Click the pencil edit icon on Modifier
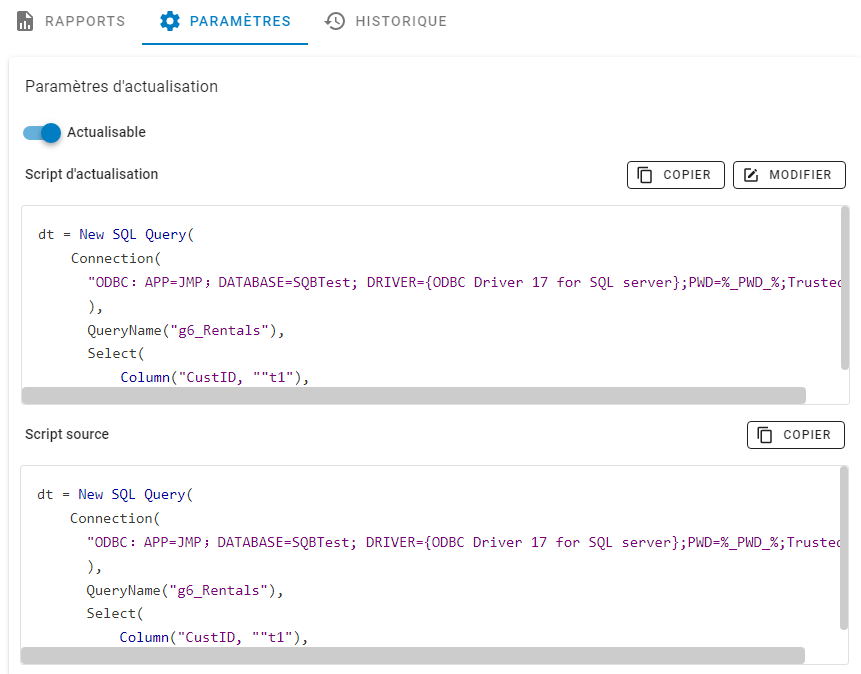The image size is (861, 674). click(752, 174)
